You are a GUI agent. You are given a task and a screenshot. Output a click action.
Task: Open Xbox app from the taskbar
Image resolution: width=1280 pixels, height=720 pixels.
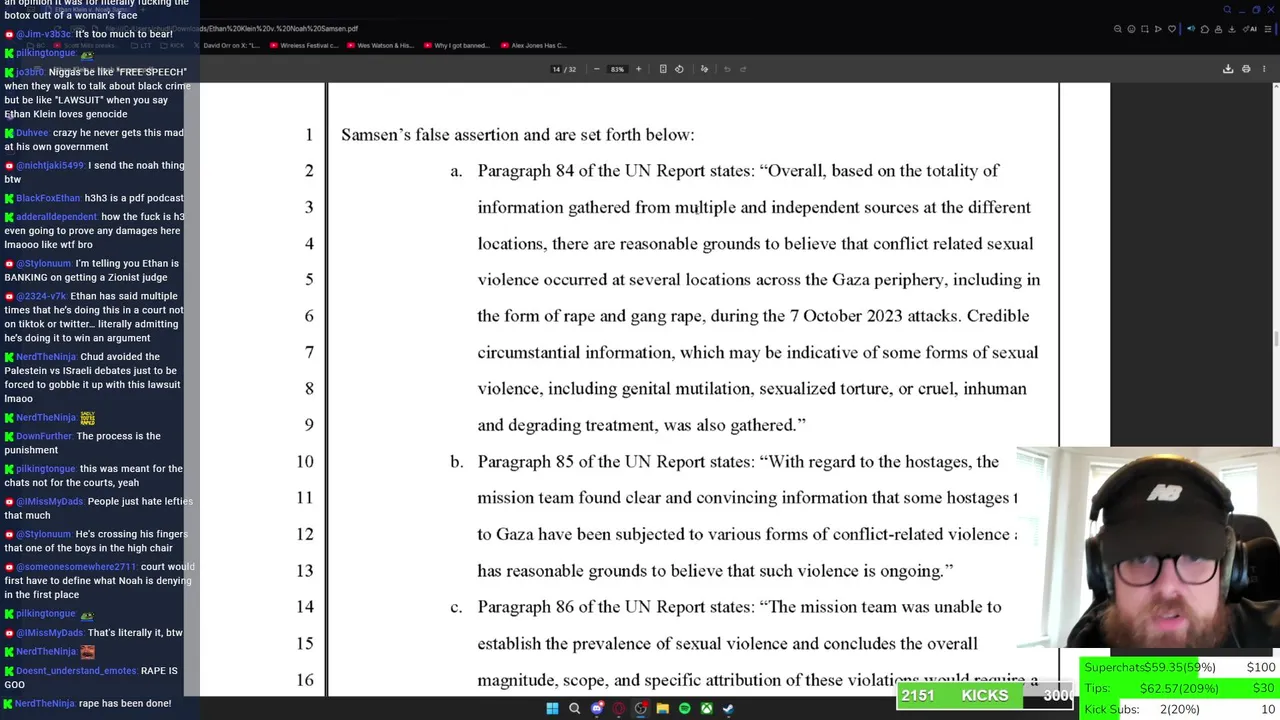(706, 709)
